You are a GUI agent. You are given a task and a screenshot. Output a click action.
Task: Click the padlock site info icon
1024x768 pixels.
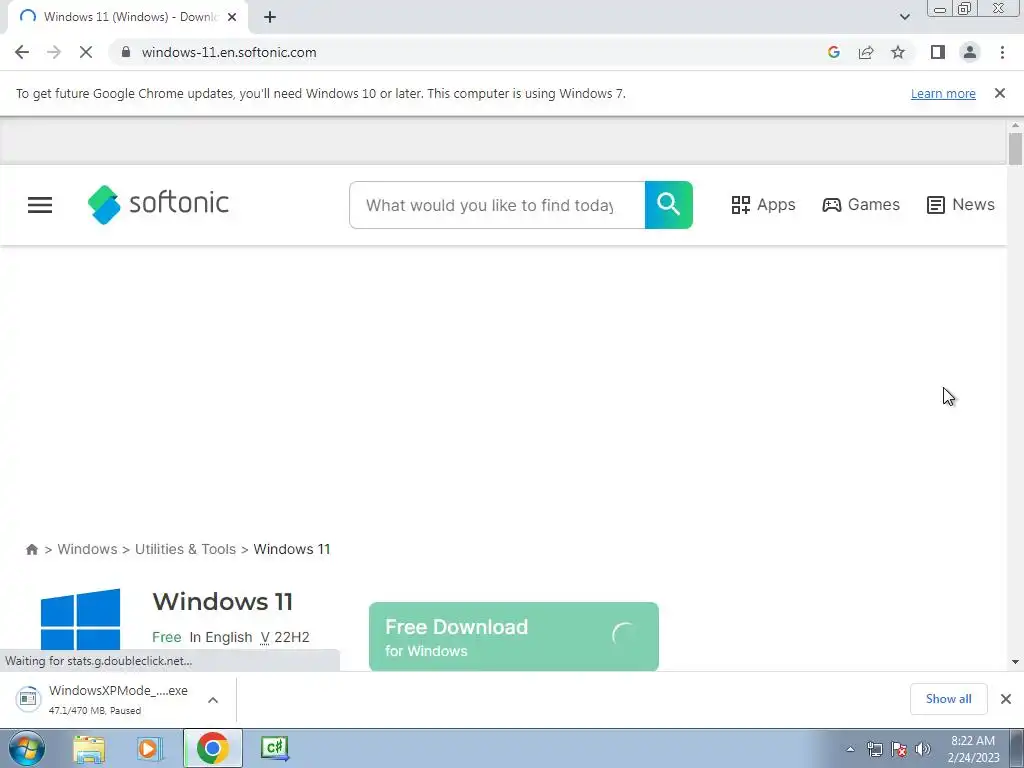pyautogui.click(x=126, y=52)
